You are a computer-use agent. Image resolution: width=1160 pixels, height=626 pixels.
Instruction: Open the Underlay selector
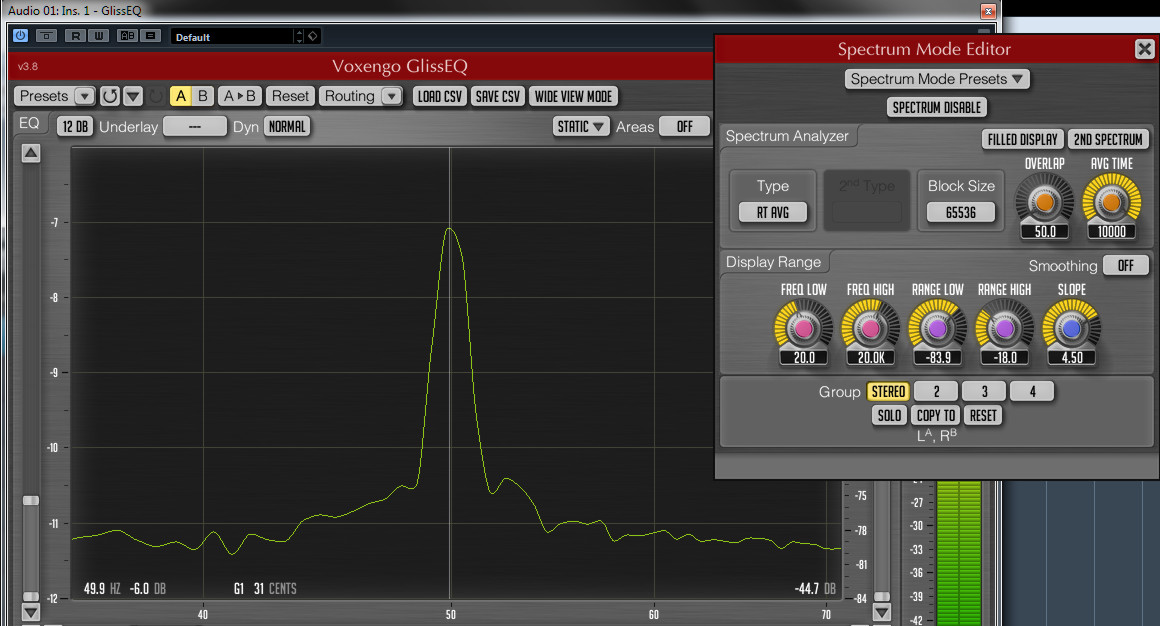[x=195, y=127]
